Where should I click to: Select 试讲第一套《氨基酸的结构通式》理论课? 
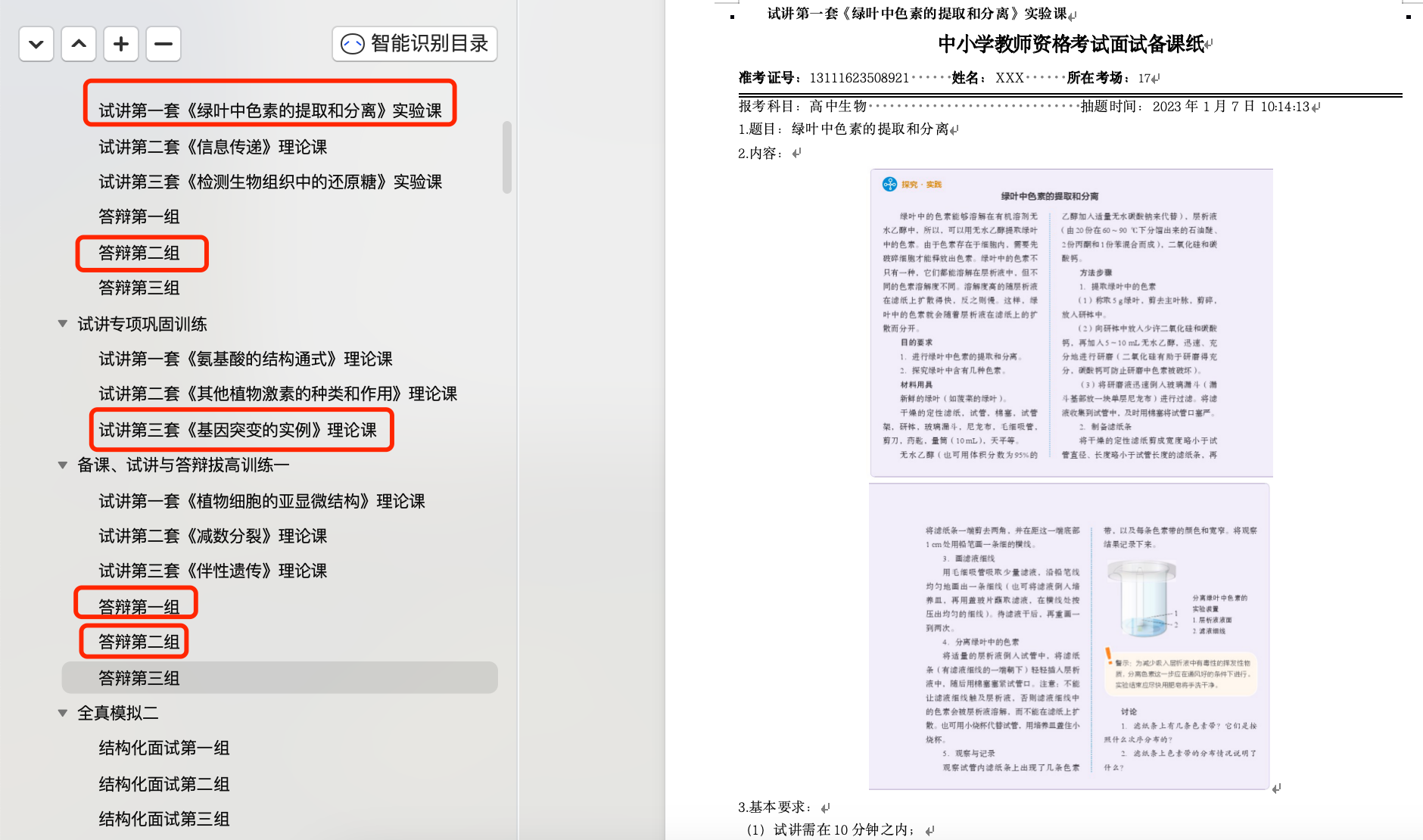[x=245, y=359]
